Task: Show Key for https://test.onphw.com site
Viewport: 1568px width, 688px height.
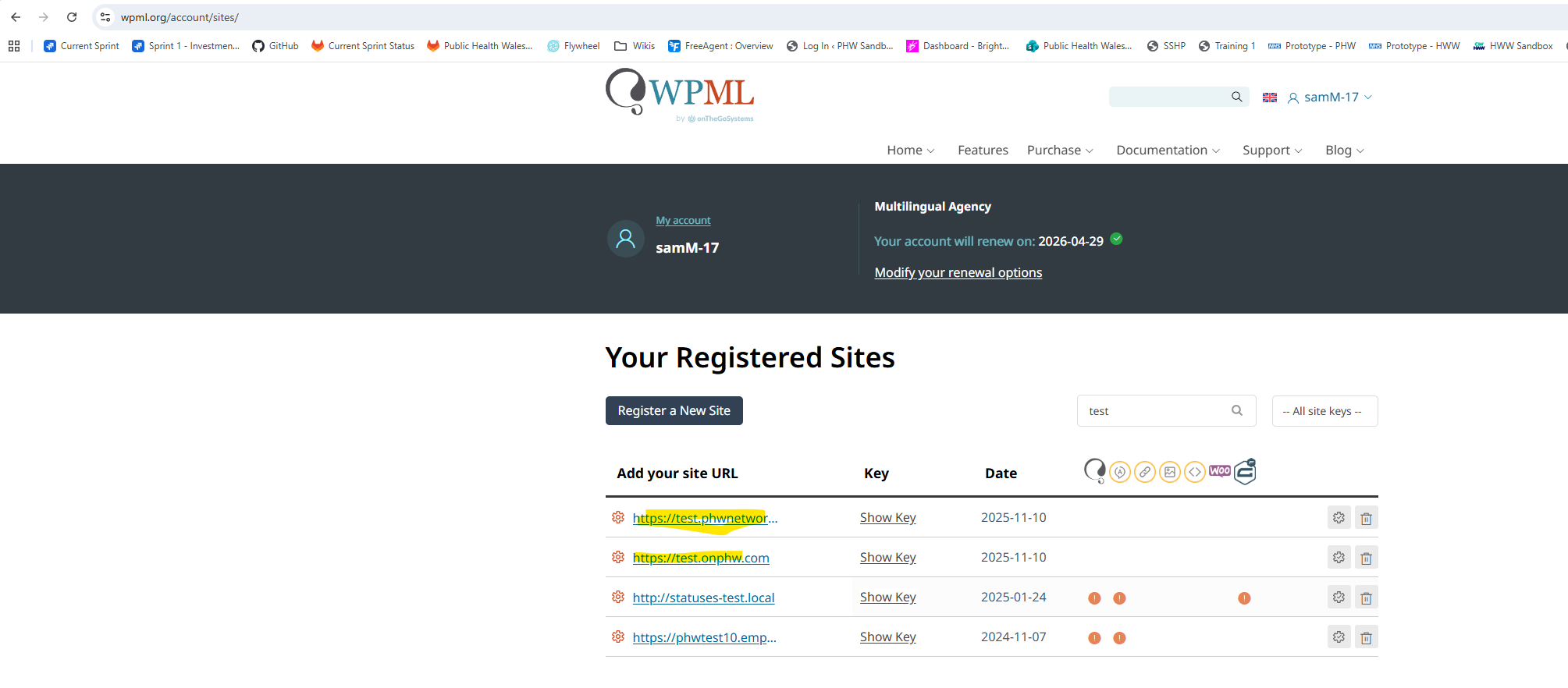Action: [888, 558]
